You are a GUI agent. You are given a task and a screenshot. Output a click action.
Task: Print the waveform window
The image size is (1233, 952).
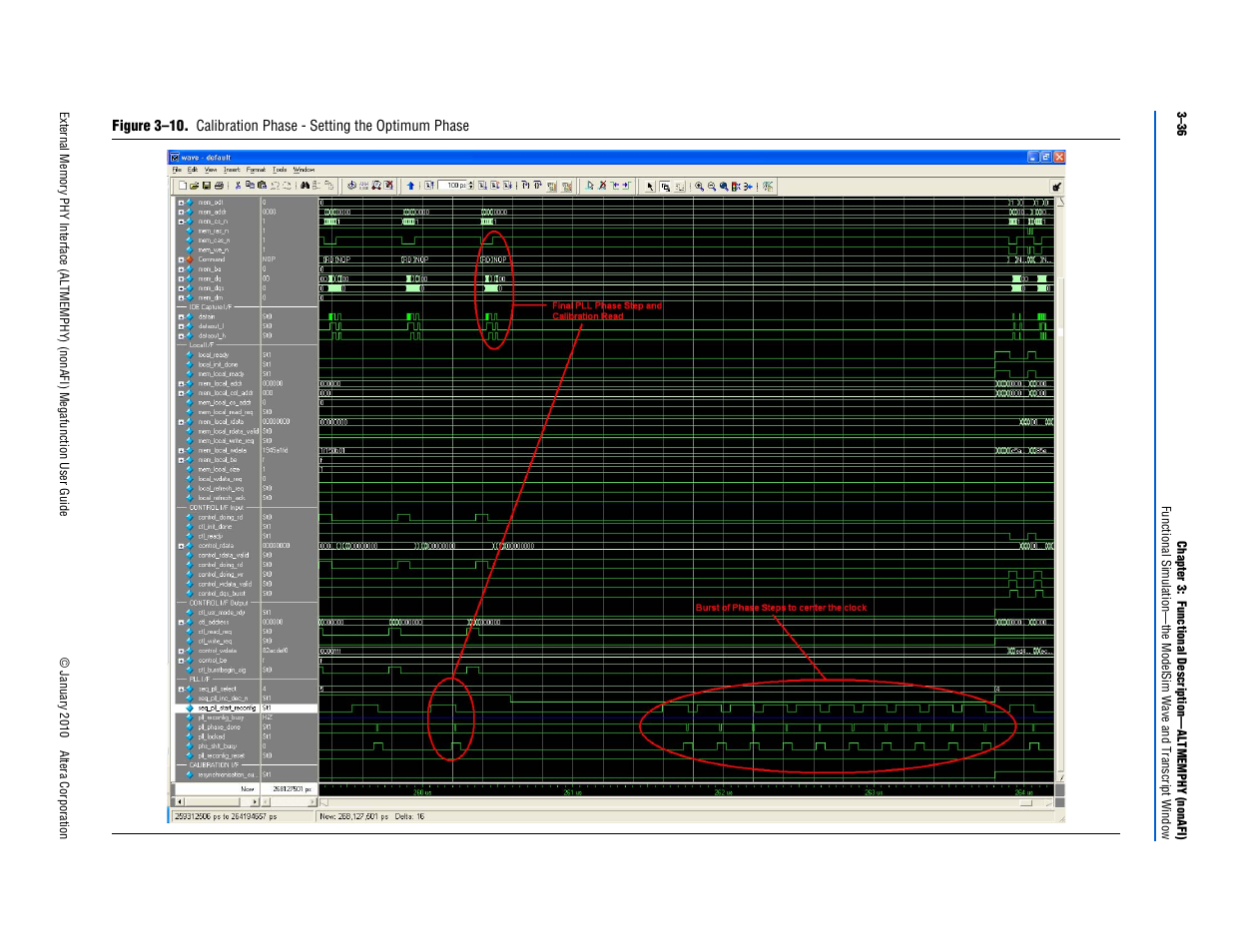(x=219, y=186)
